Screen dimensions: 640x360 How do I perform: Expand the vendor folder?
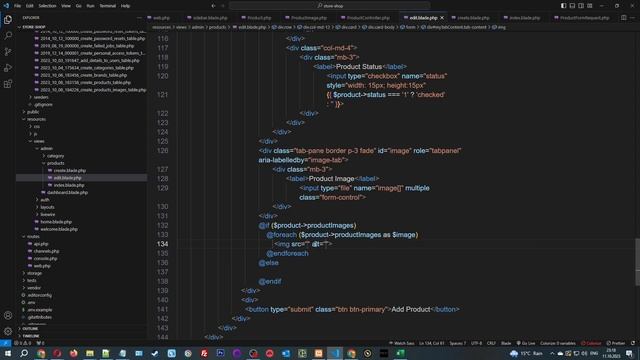[x=34, y=288]
